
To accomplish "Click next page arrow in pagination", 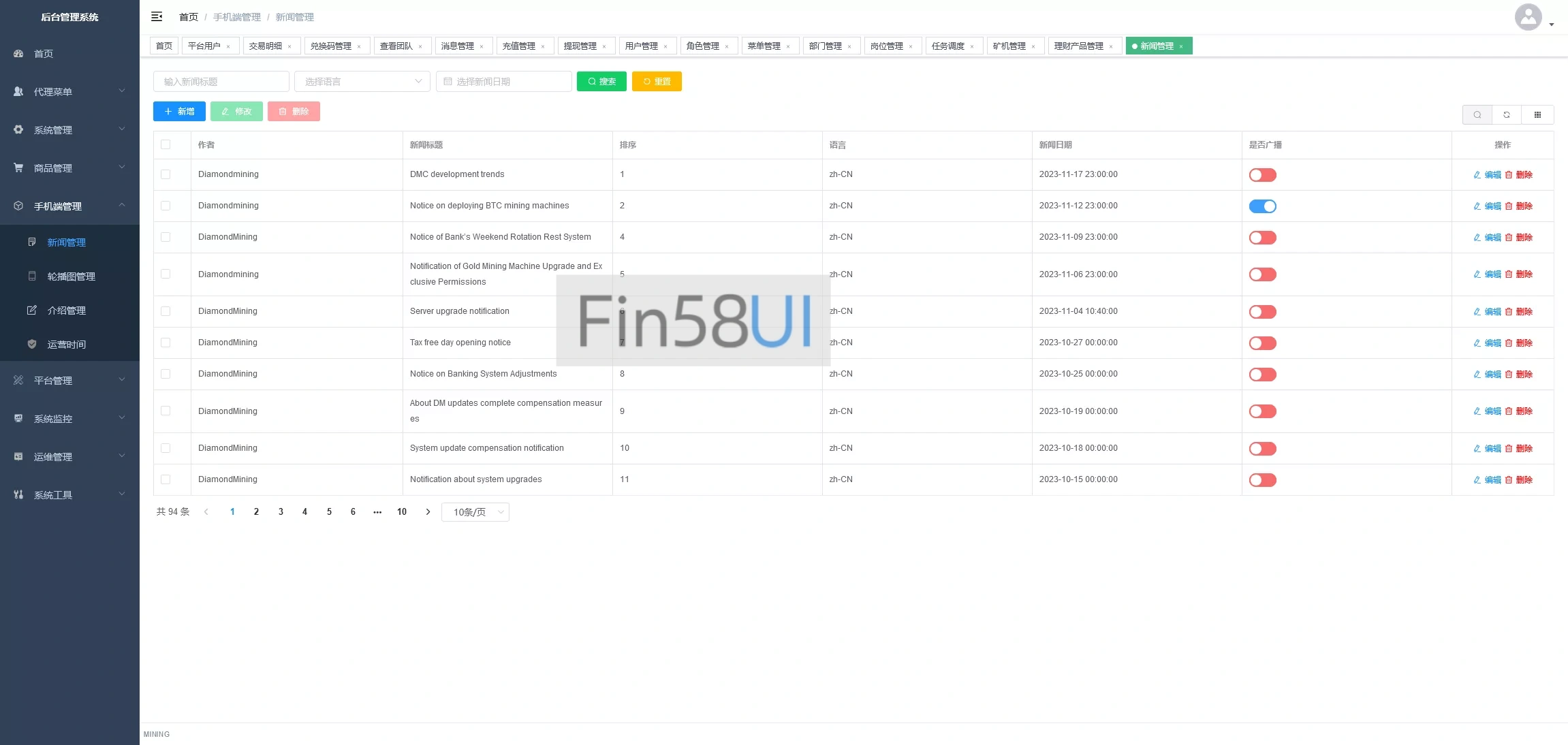I will tap(428, 512).
